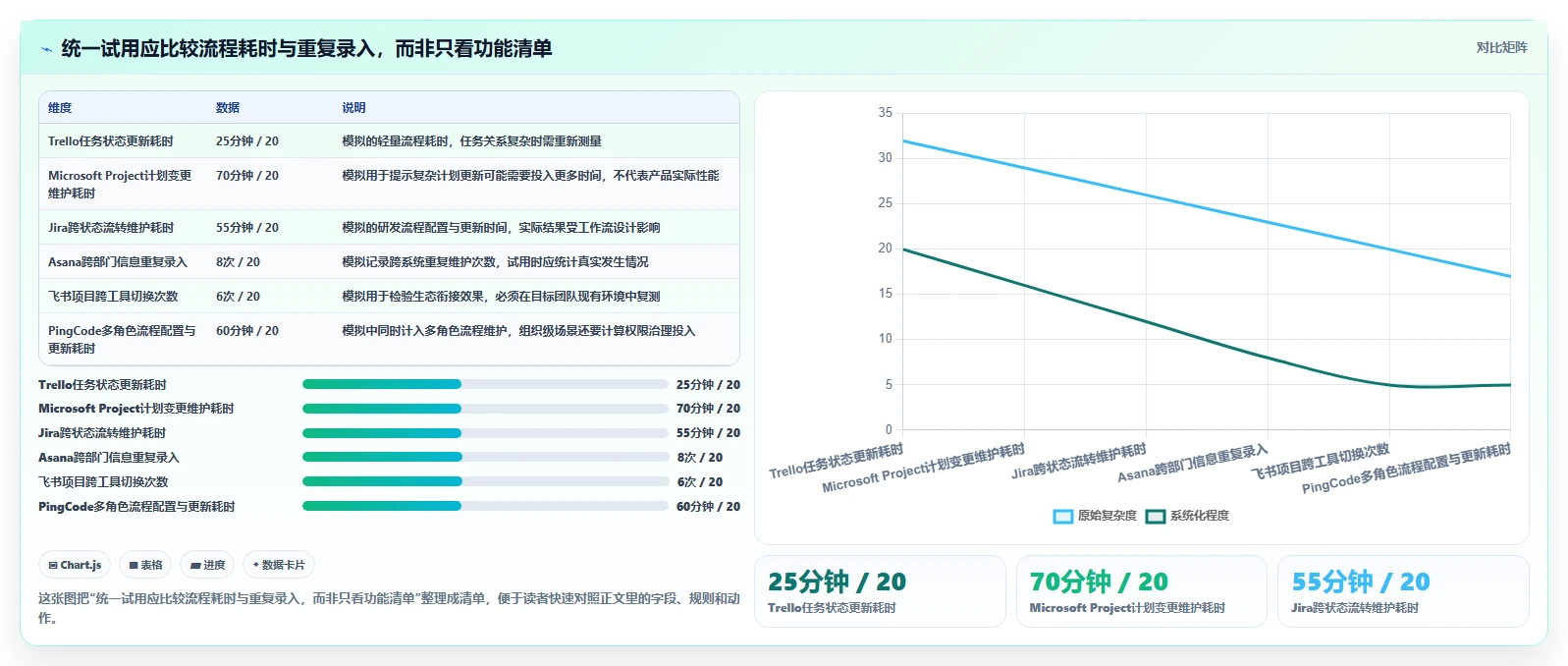Click the chart axis label Asana跨部门信息重复录入

point(1193,464)
